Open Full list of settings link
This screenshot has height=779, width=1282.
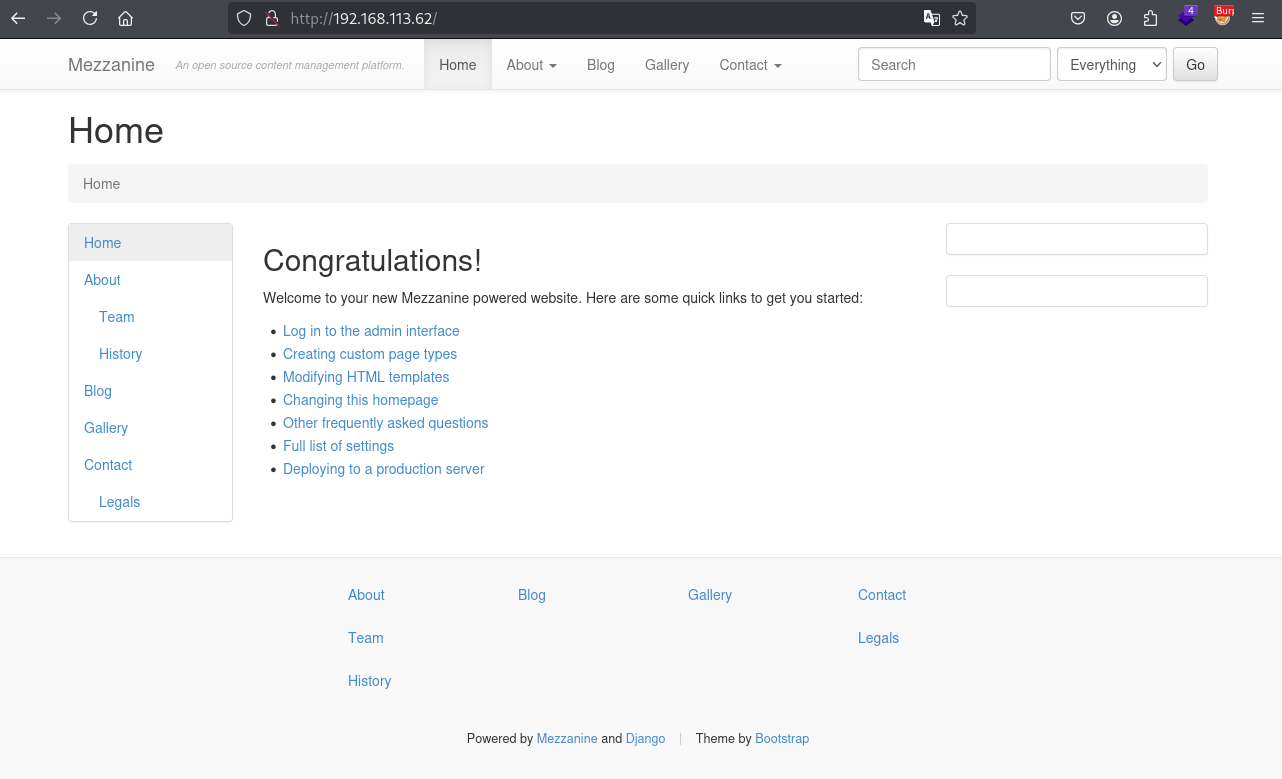tap(338, 446)
